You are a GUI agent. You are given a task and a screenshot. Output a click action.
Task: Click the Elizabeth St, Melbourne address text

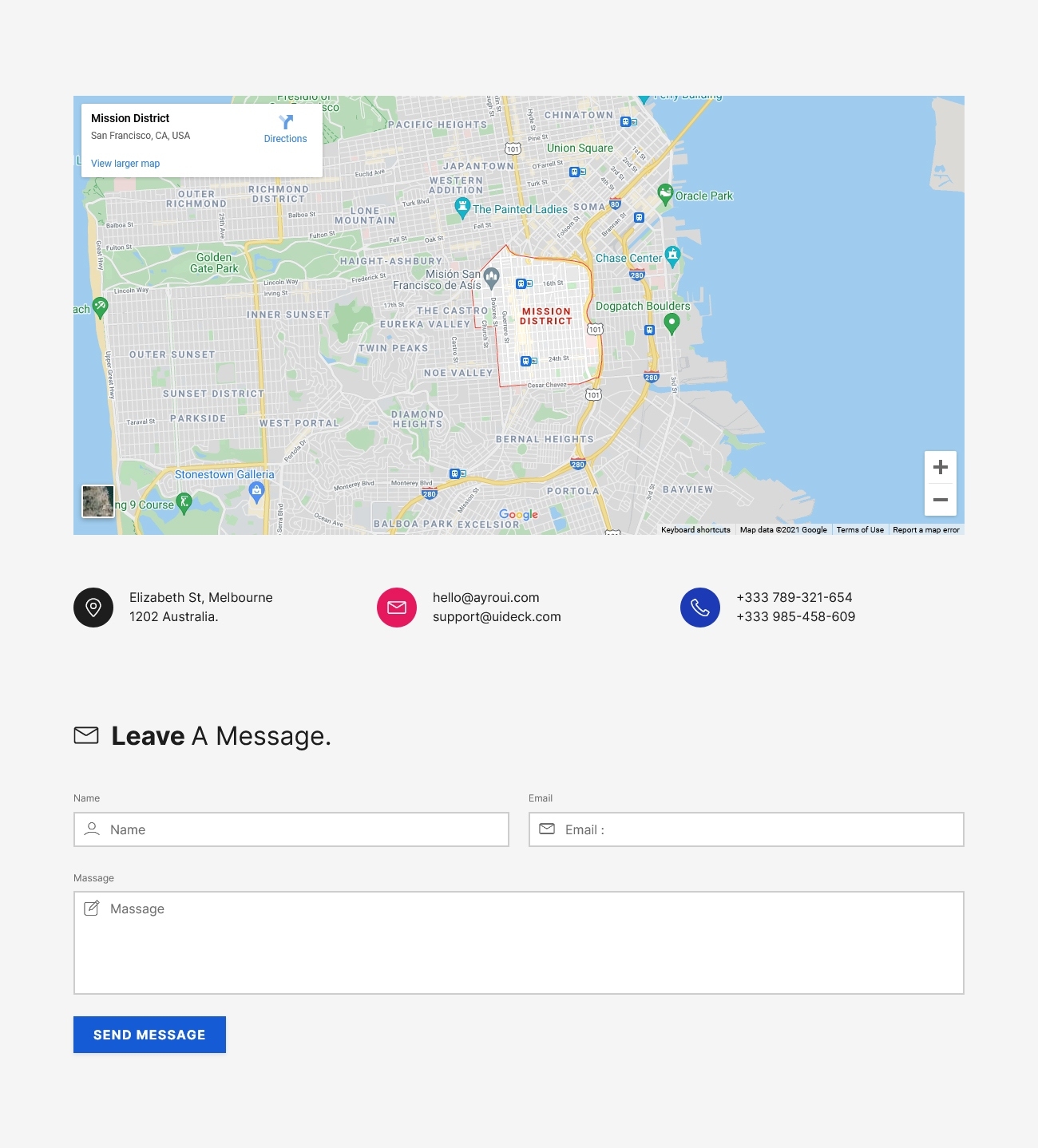[201, 597]
